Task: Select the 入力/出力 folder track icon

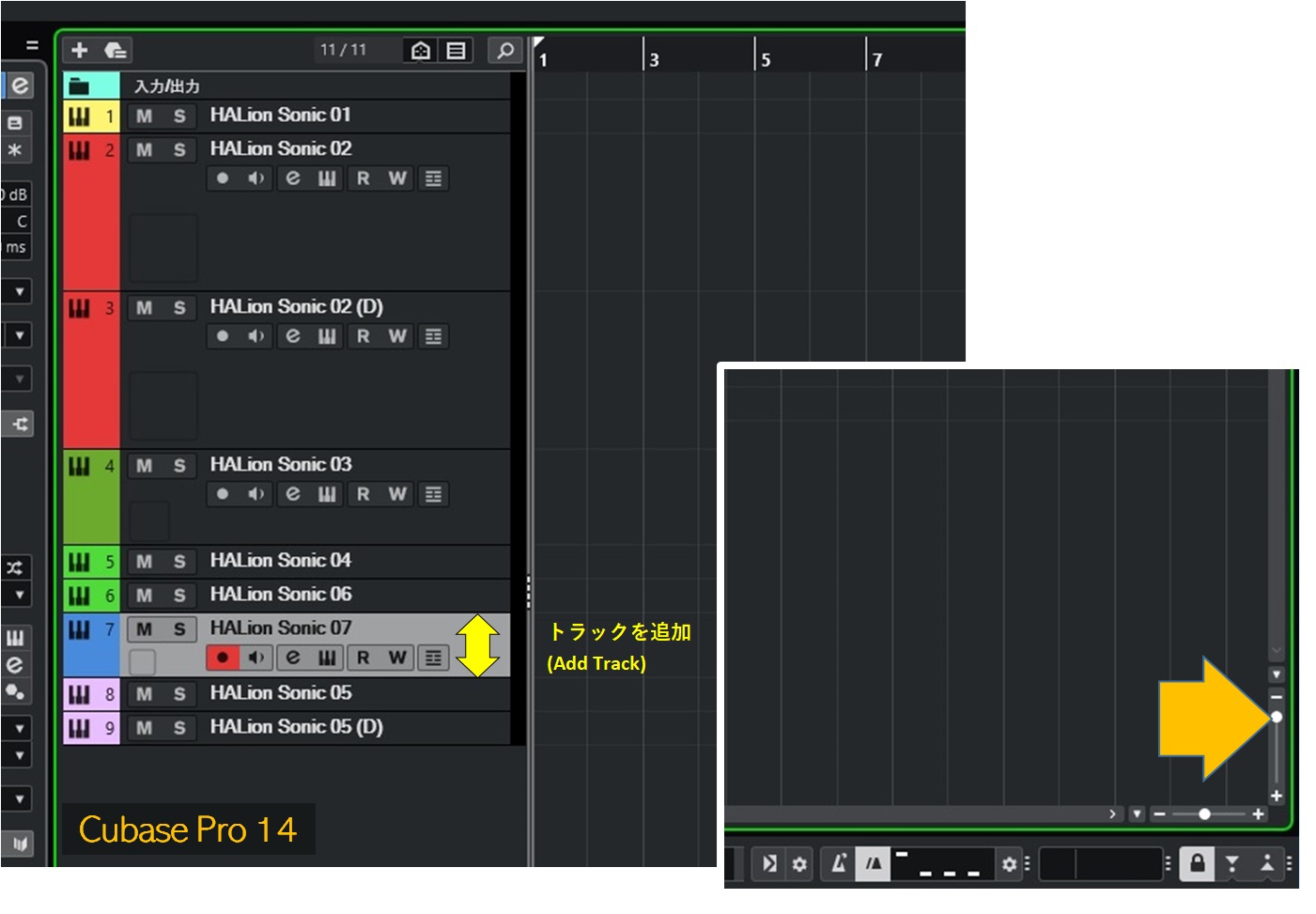Action: tap(80, 86)
